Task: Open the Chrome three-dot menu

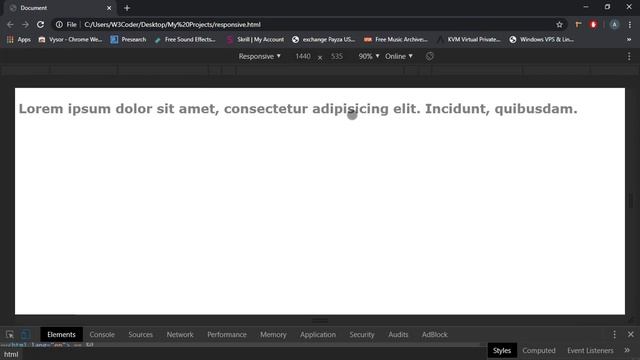Action: (629, 24)
